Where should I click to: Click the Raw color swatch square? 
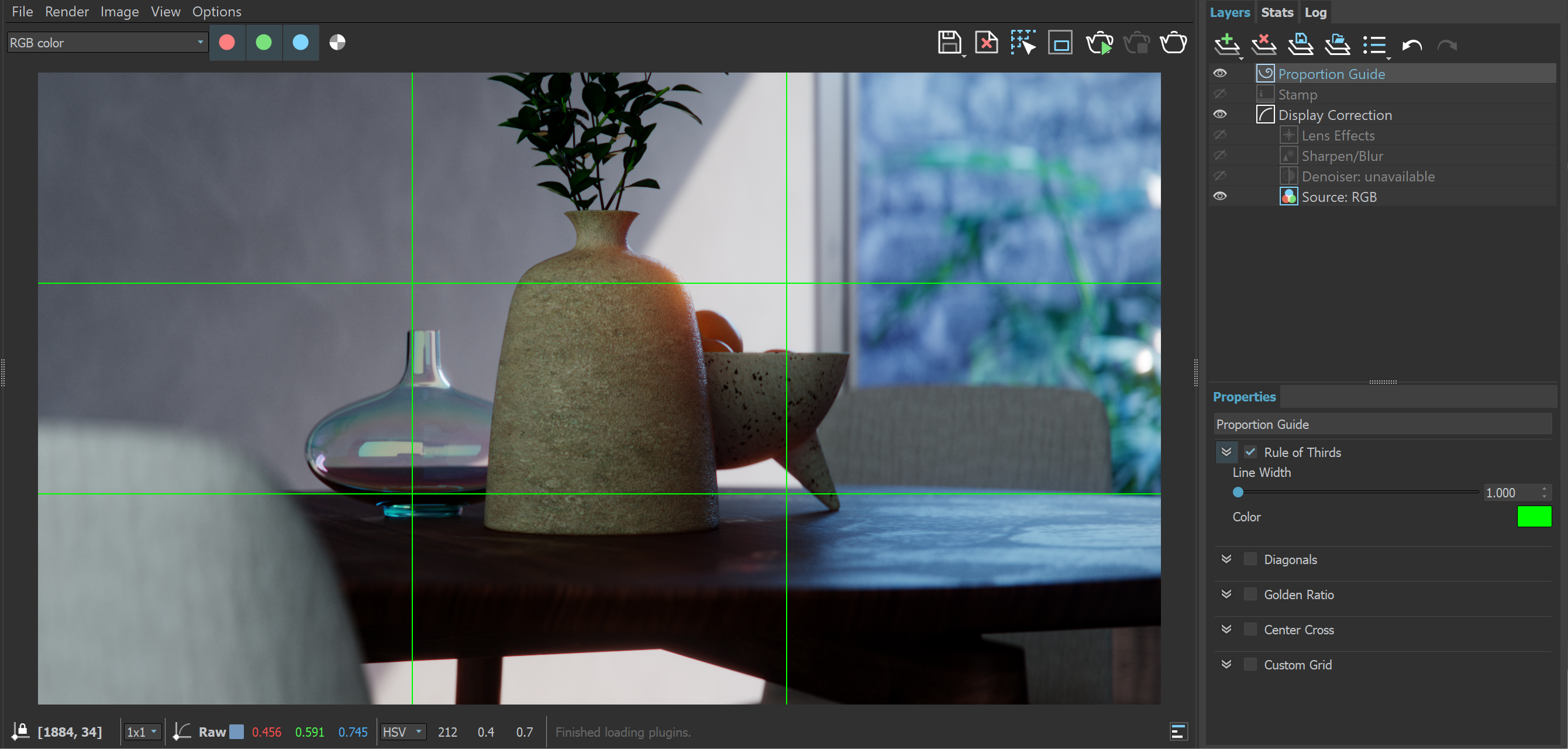point(237,732)
